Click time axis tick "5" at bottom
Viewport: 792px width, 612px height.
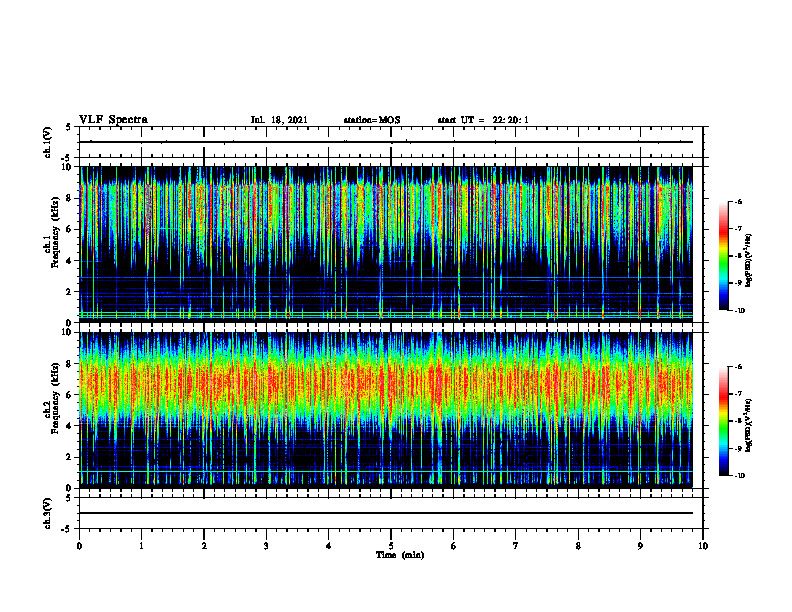[391, 546]
